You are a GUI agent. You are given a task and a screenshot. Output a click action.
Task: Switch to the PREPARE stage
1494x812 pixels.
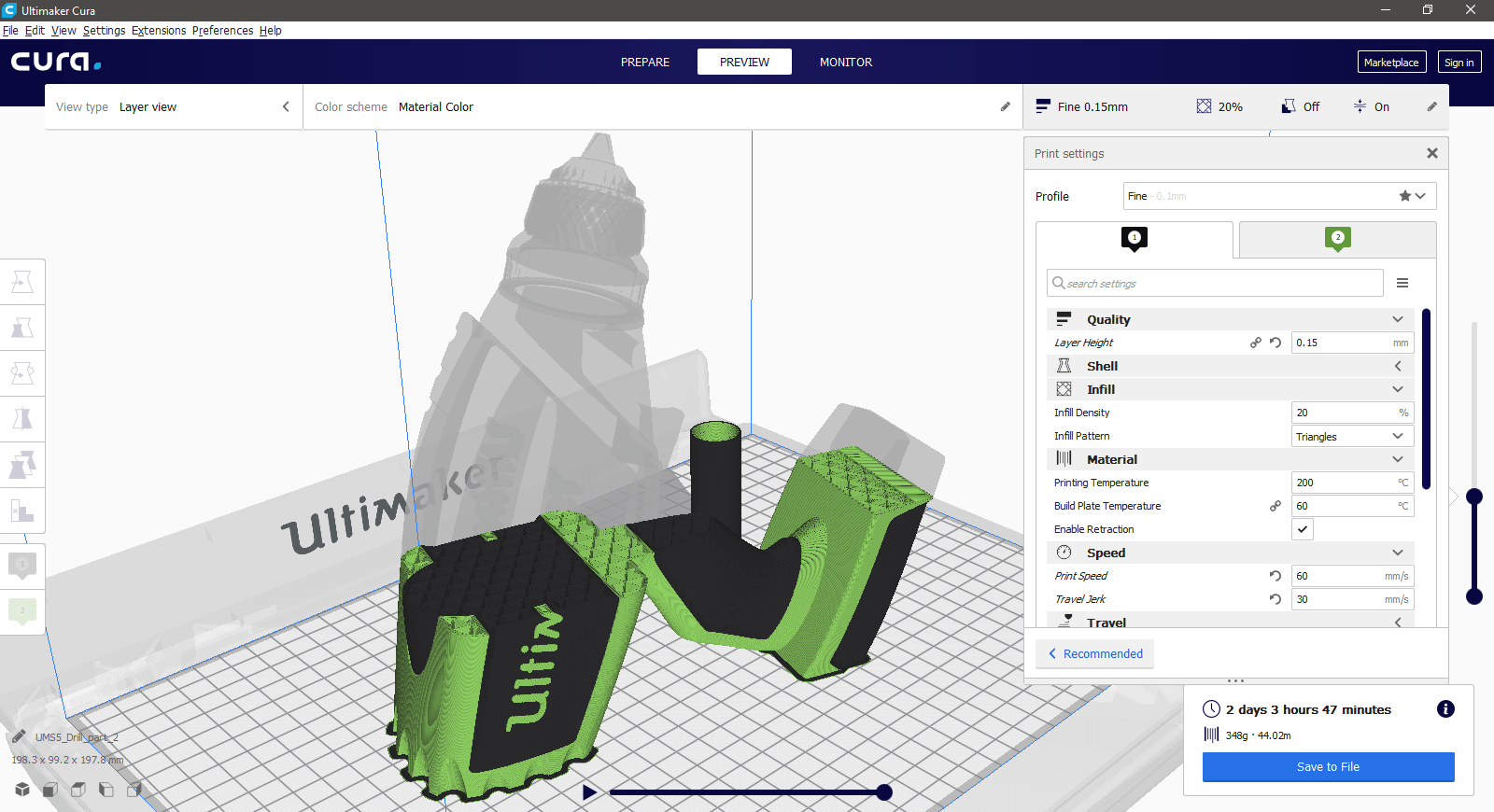tap(645, 62)
